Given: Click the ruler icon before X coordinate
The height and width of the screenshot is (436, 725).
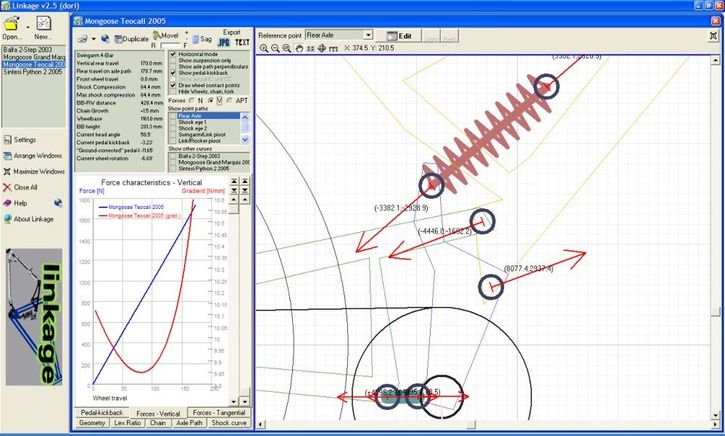Looking at the screenshot, I should (x=333, y=48).
